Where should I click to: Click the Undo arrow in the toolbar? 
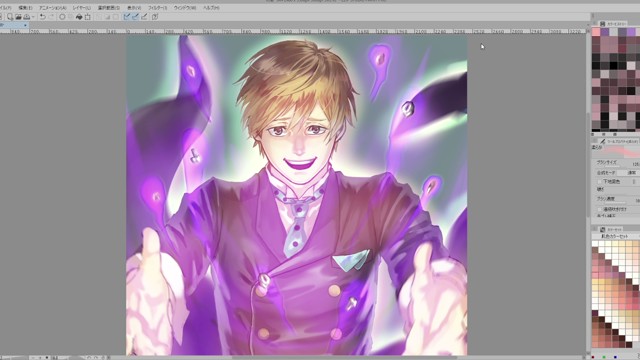coord(42,17)
